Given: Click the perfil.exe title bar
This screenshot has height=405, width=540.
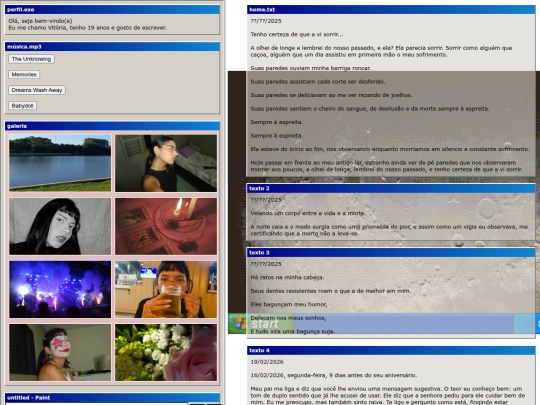Looking at the screenshot, I should click(112, 10).
